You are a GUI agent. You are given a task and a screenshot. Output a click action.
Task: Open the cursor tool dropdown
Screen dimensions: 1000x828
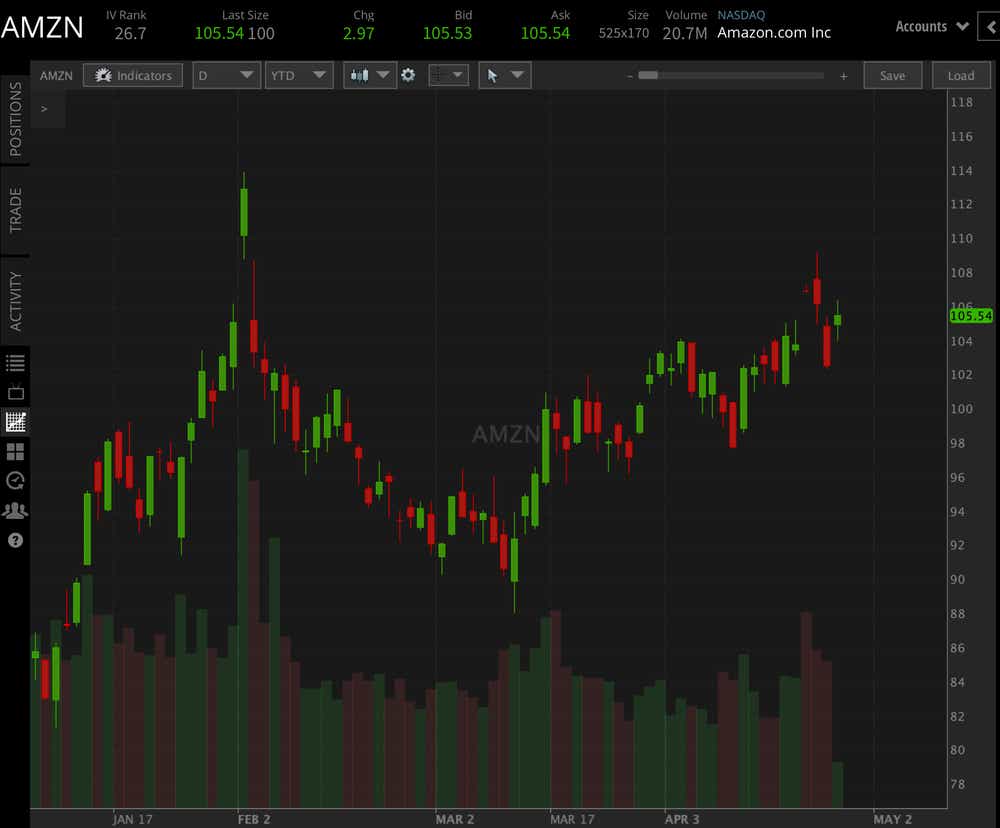tap(505, 75)
